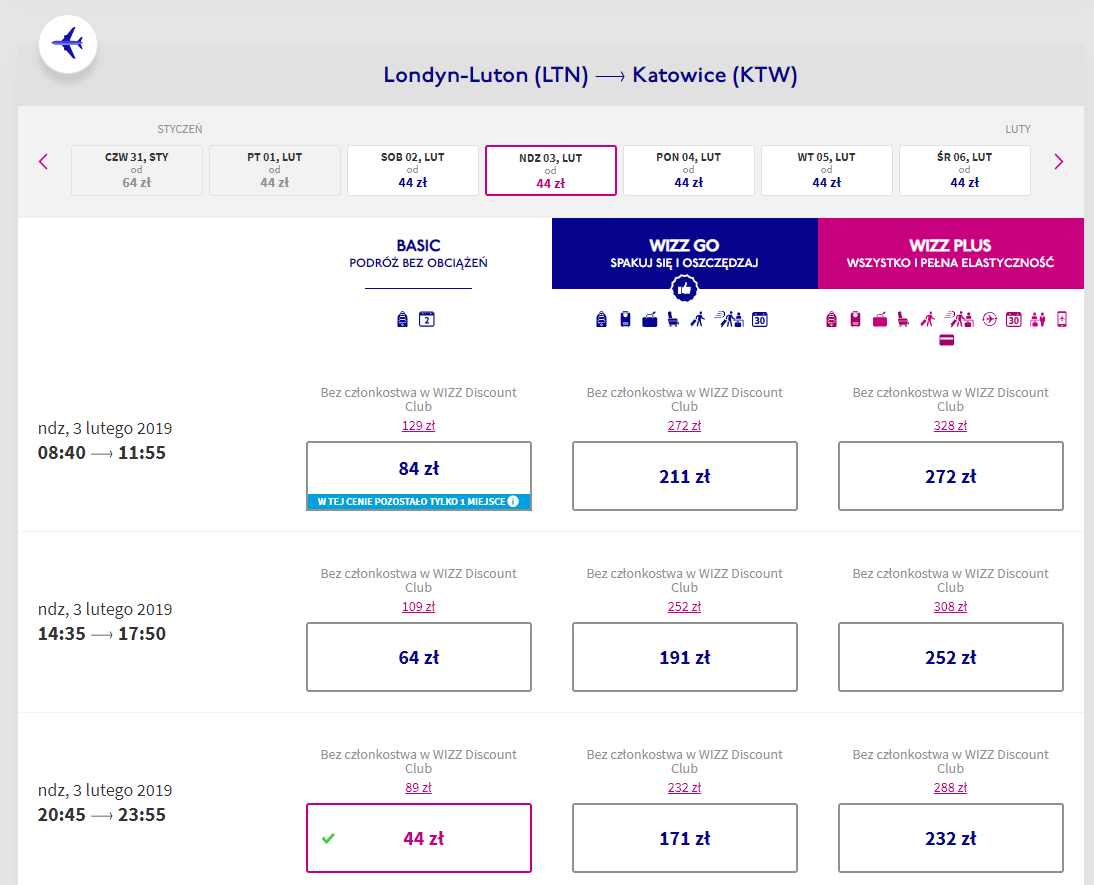Choose 232 zł WIZZ Plus fare at 20:45
The width and height of the screenshot is (1094, 885).
point(950,838)
